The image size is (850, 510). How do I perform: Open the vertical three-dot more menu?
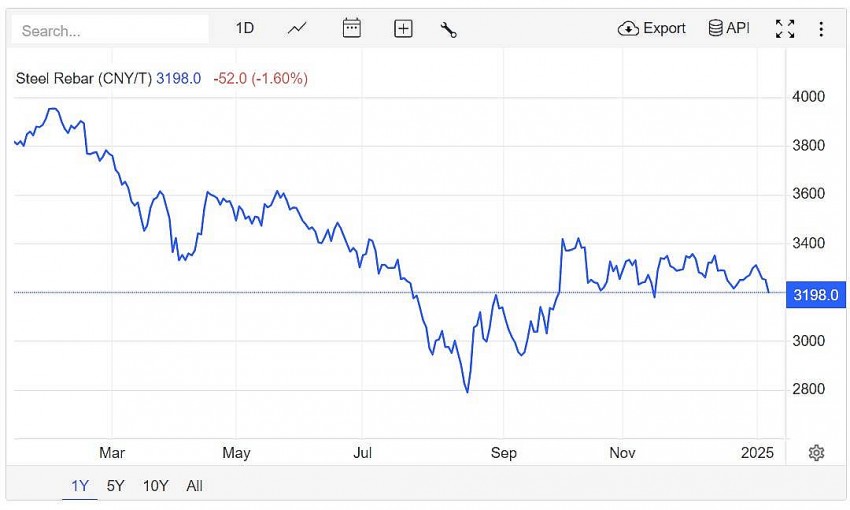(x=821, y=29)
